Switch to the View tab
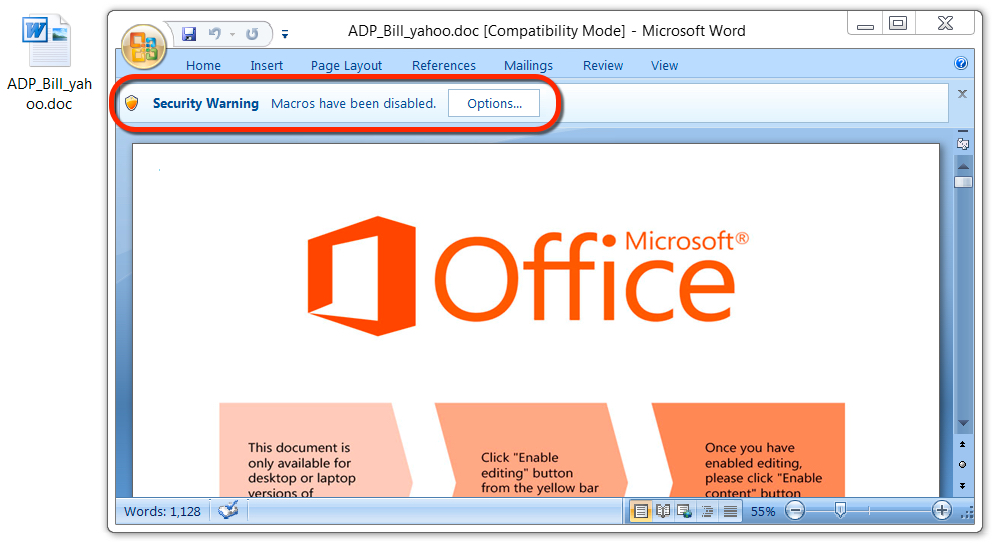 664,65
